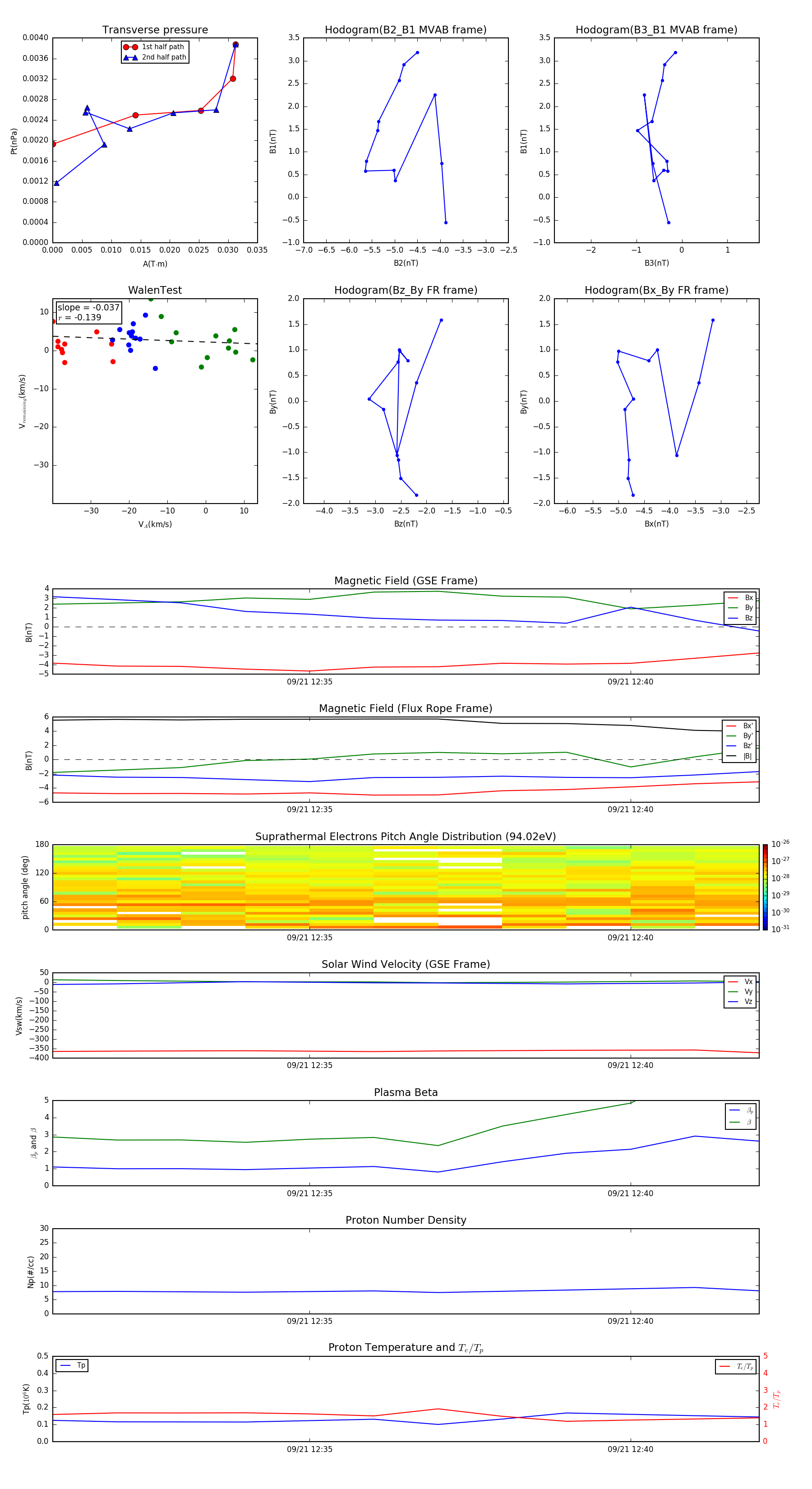Select the Vx entry in the velocity legend

[740, 981]
